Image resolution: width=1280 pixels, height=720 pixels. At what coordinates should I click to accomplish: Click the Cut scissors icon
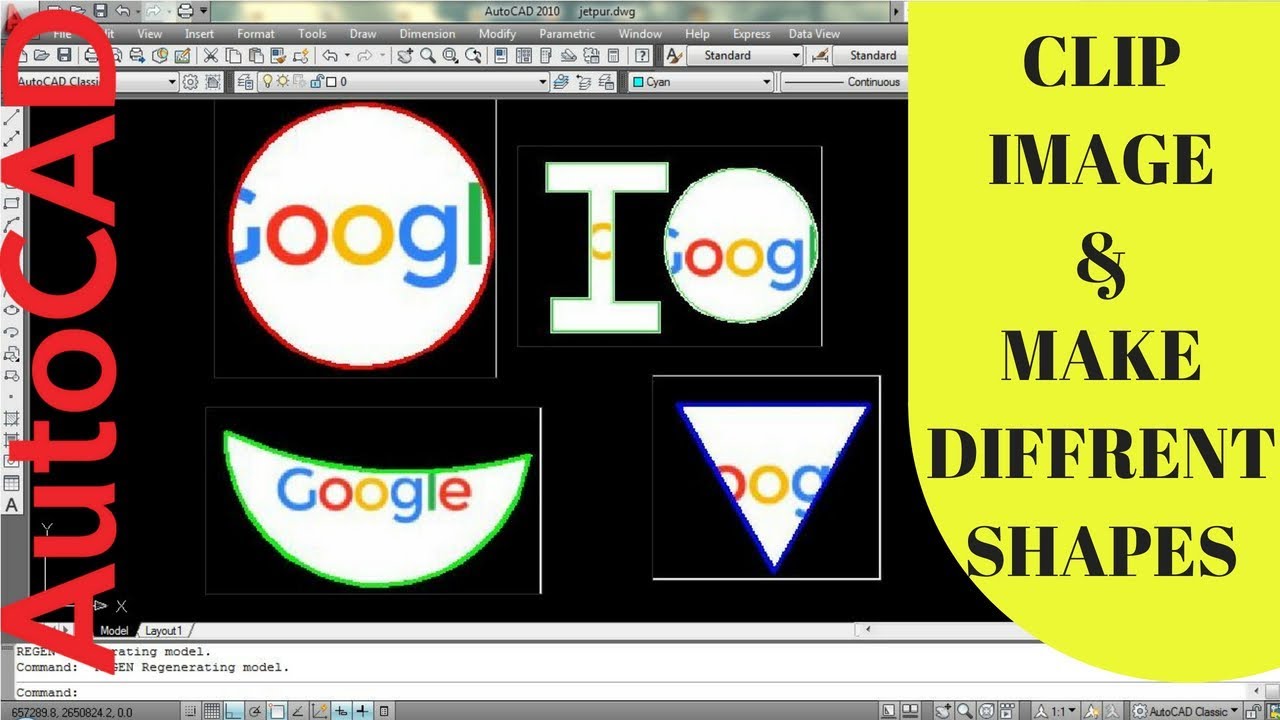pos(211,55)
